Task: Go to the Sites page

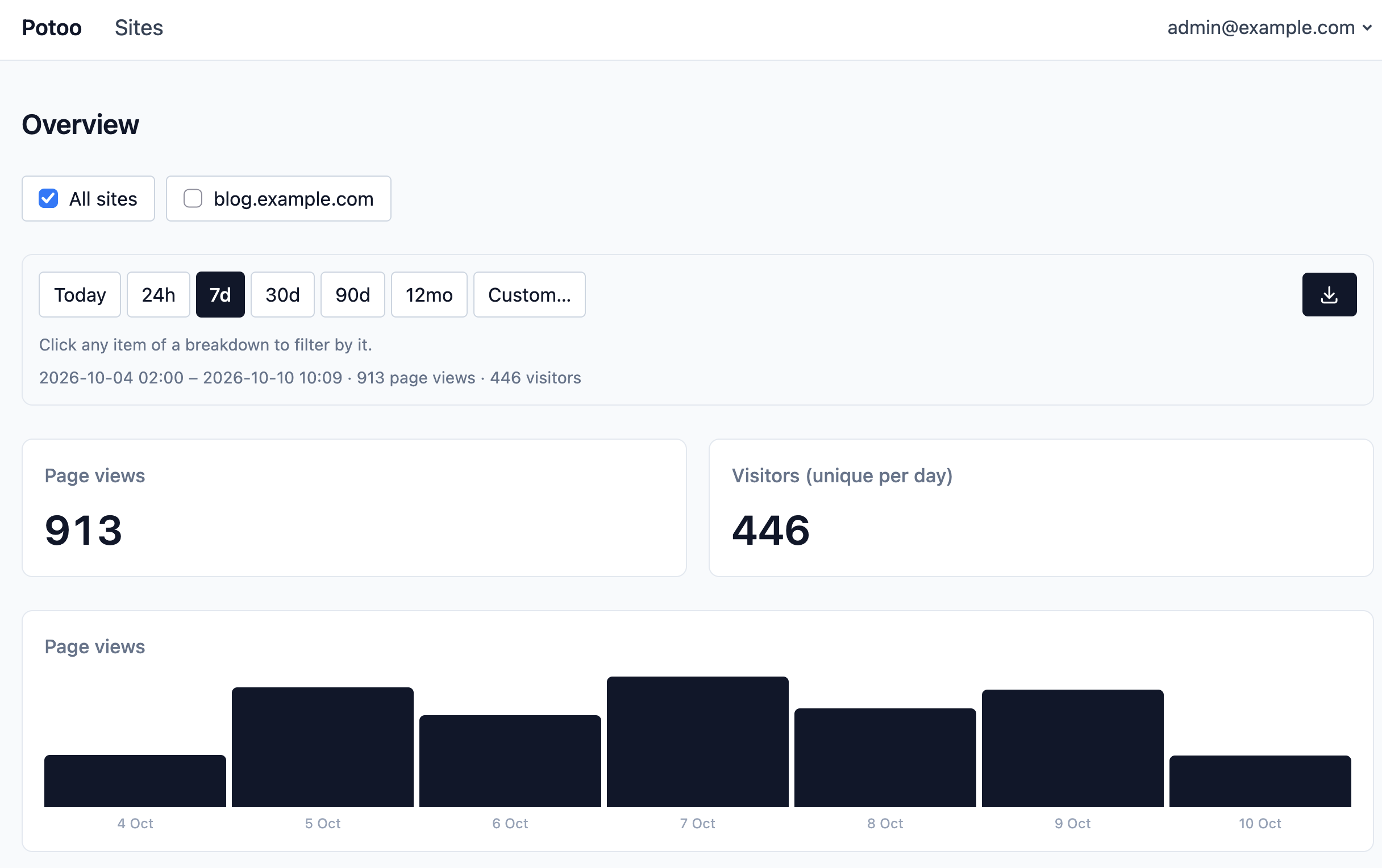Action: click(x=139, y=27)
